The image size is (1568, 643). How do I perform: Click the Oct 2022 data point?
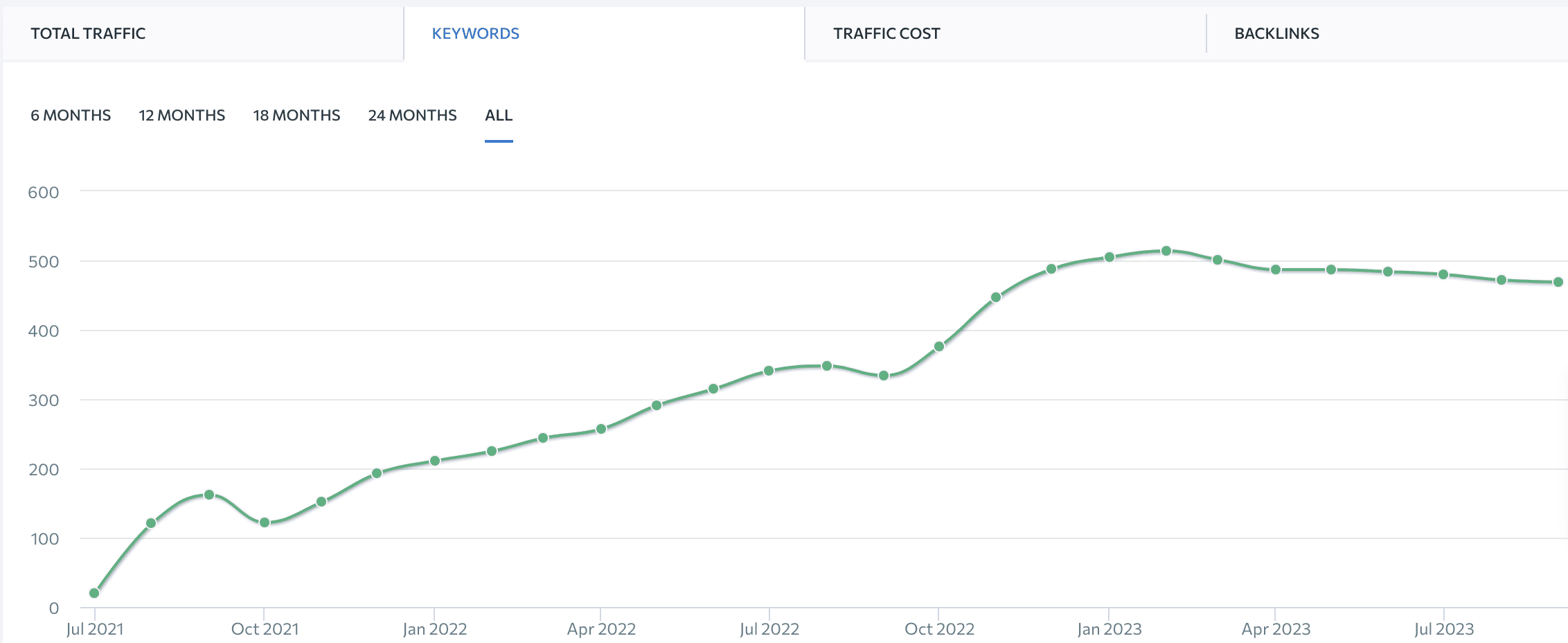point(939,346)
